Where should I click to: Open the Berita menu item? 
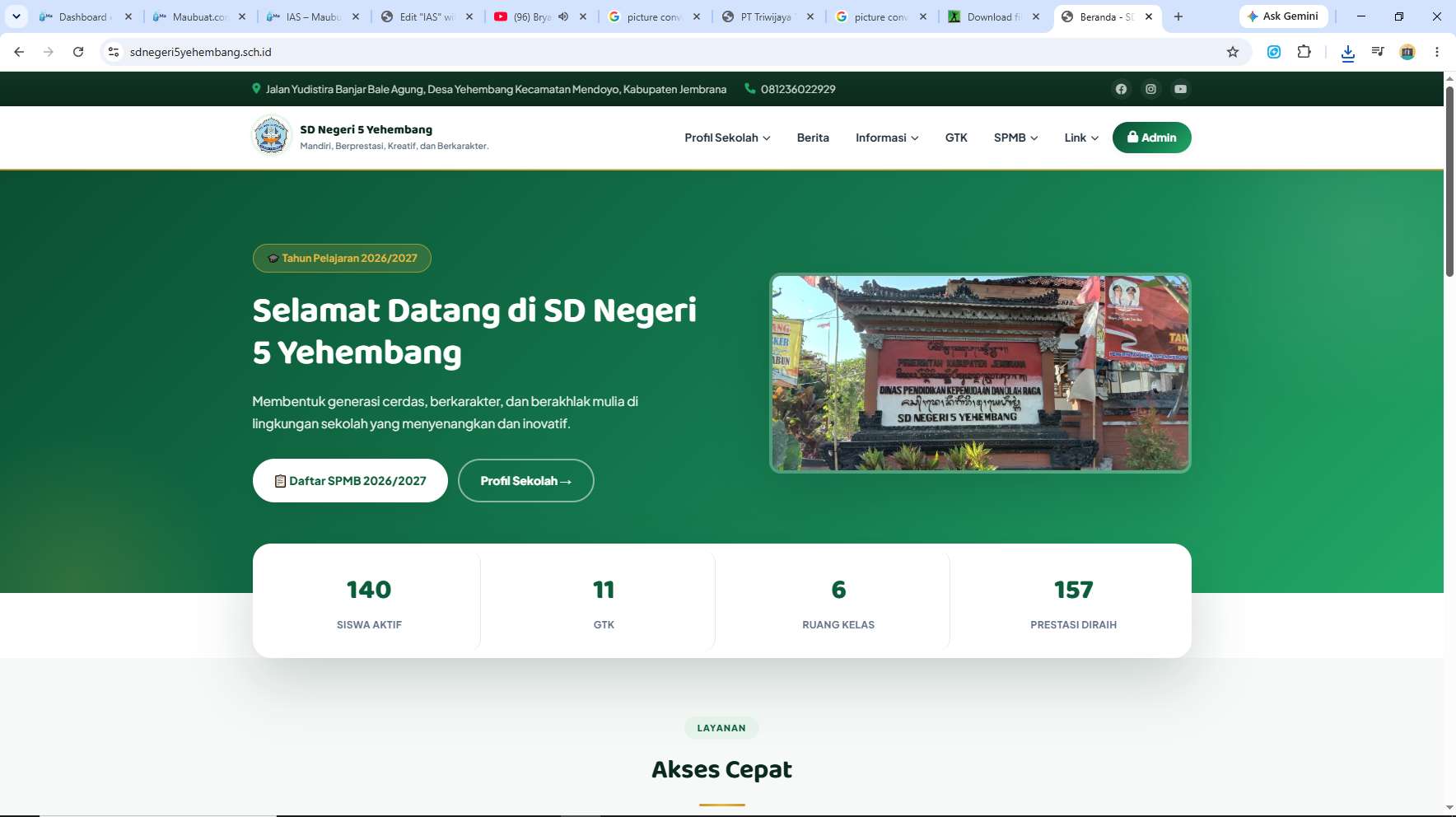[x=813, y=138]
